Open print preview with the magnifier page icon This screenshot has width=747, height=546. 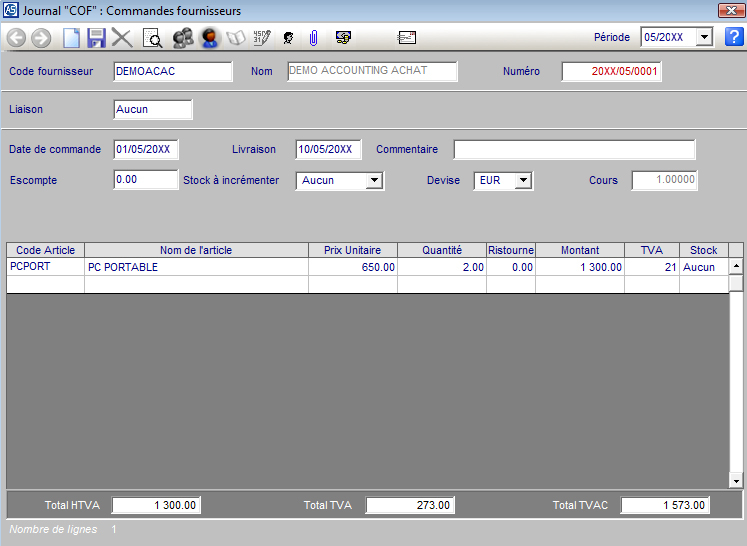coord(152,38)
